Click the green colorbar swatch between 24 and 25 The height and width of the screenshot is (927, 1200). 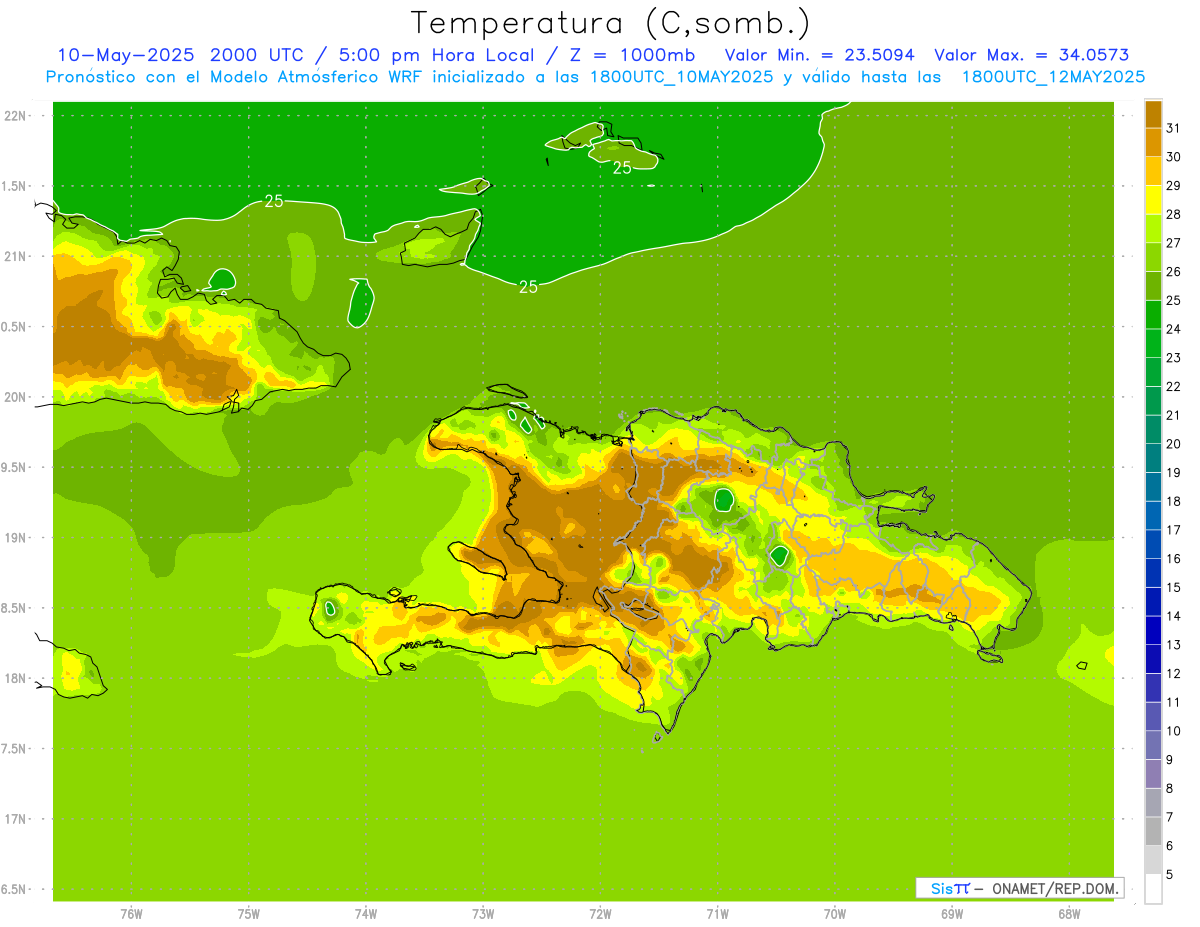[1153, 315]
